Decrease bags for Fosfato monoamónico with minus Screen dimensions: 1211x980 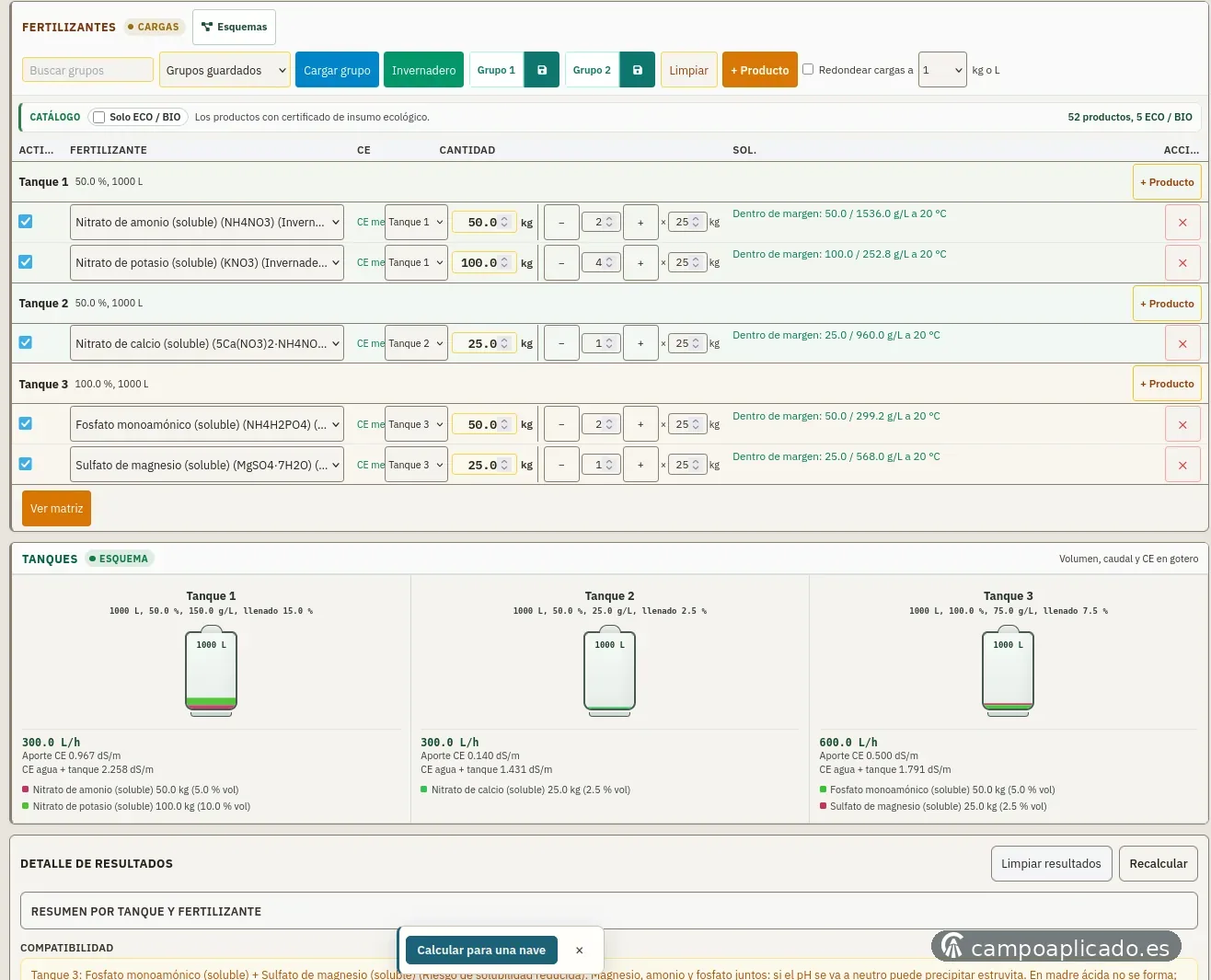click(x=561, y=425)
